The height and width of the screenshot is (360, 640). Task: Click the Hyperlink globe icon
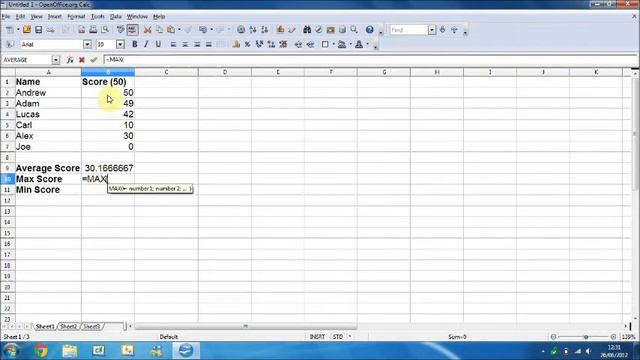coord(241,30)
